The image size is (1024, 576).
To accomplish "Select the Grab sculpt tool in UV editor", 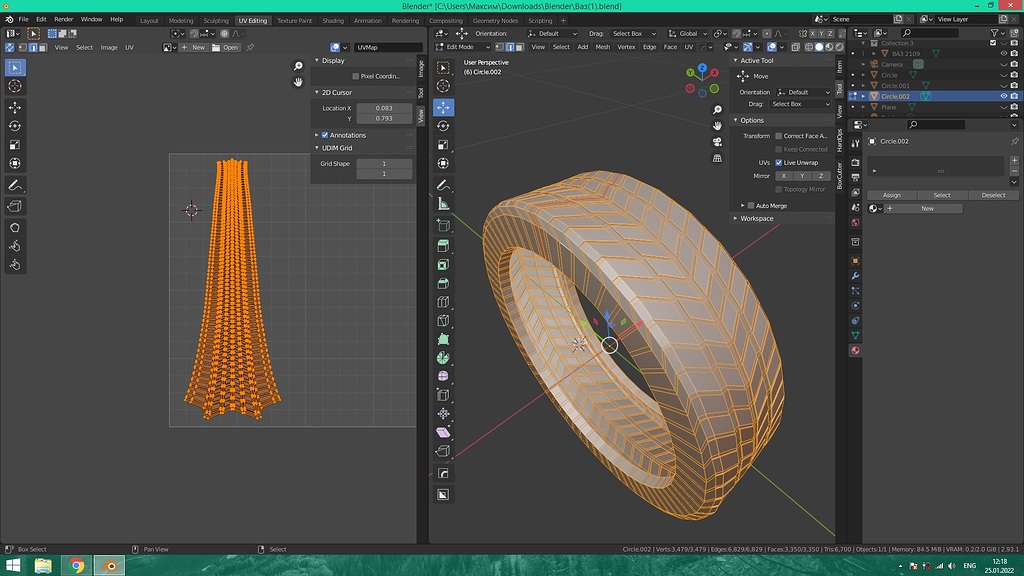I will pos(15,228).
